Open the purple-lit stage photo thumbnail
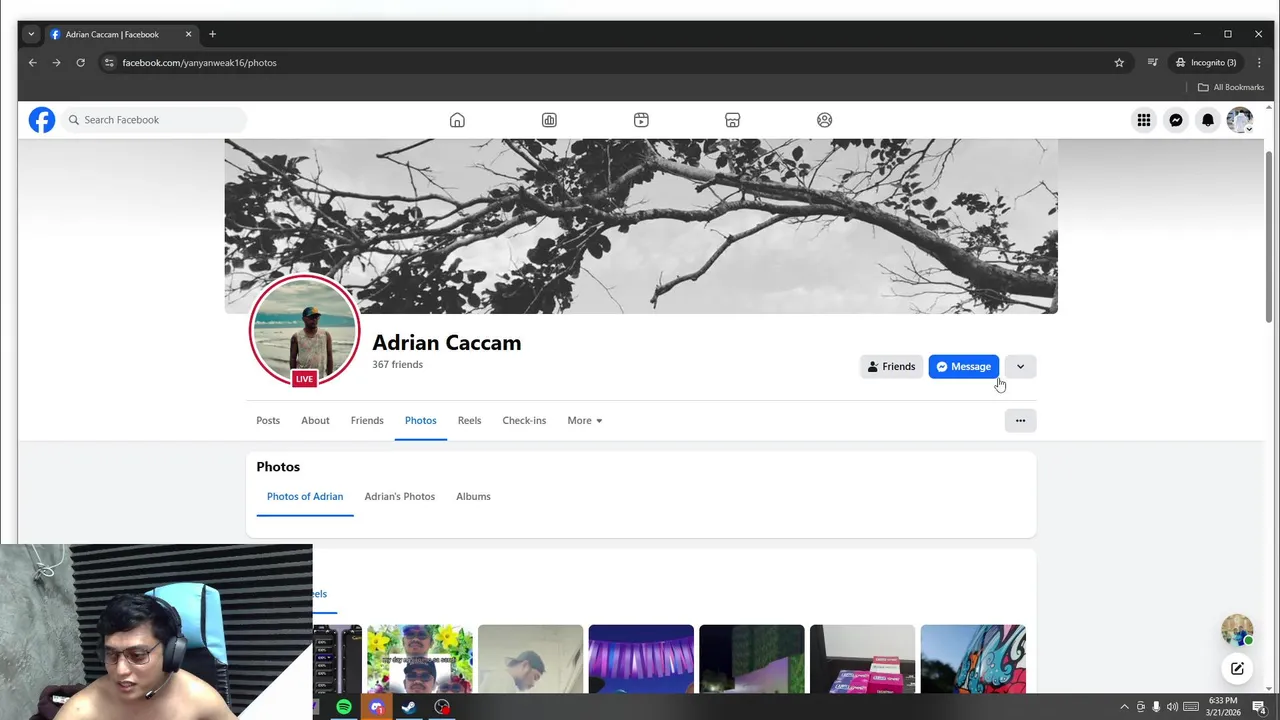This screenshot has height=720, width=1280. pyautogui.click(x=641, y=659)
